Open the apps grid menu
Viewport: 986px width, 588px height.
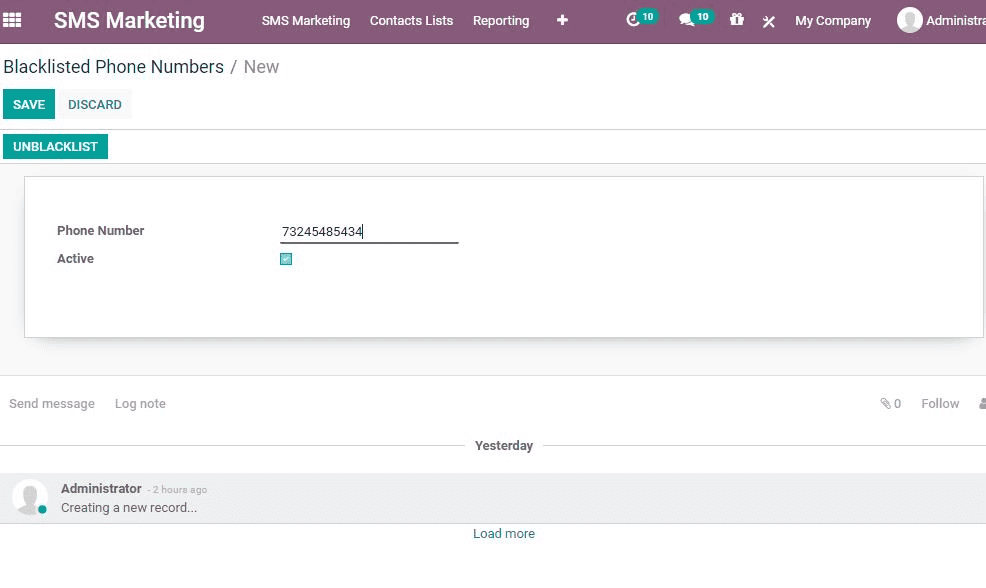(x=12, y=20)
